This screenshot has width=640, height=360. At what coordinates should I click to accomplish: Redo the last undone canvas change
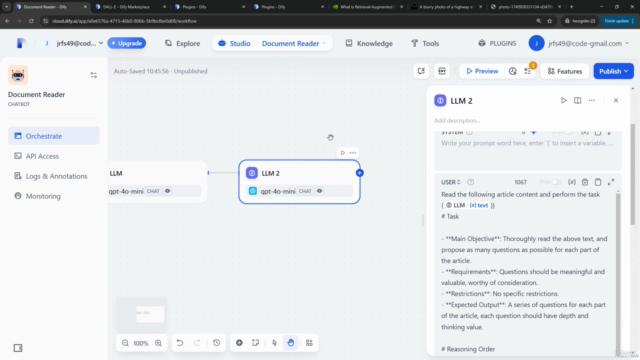point(197,343)
